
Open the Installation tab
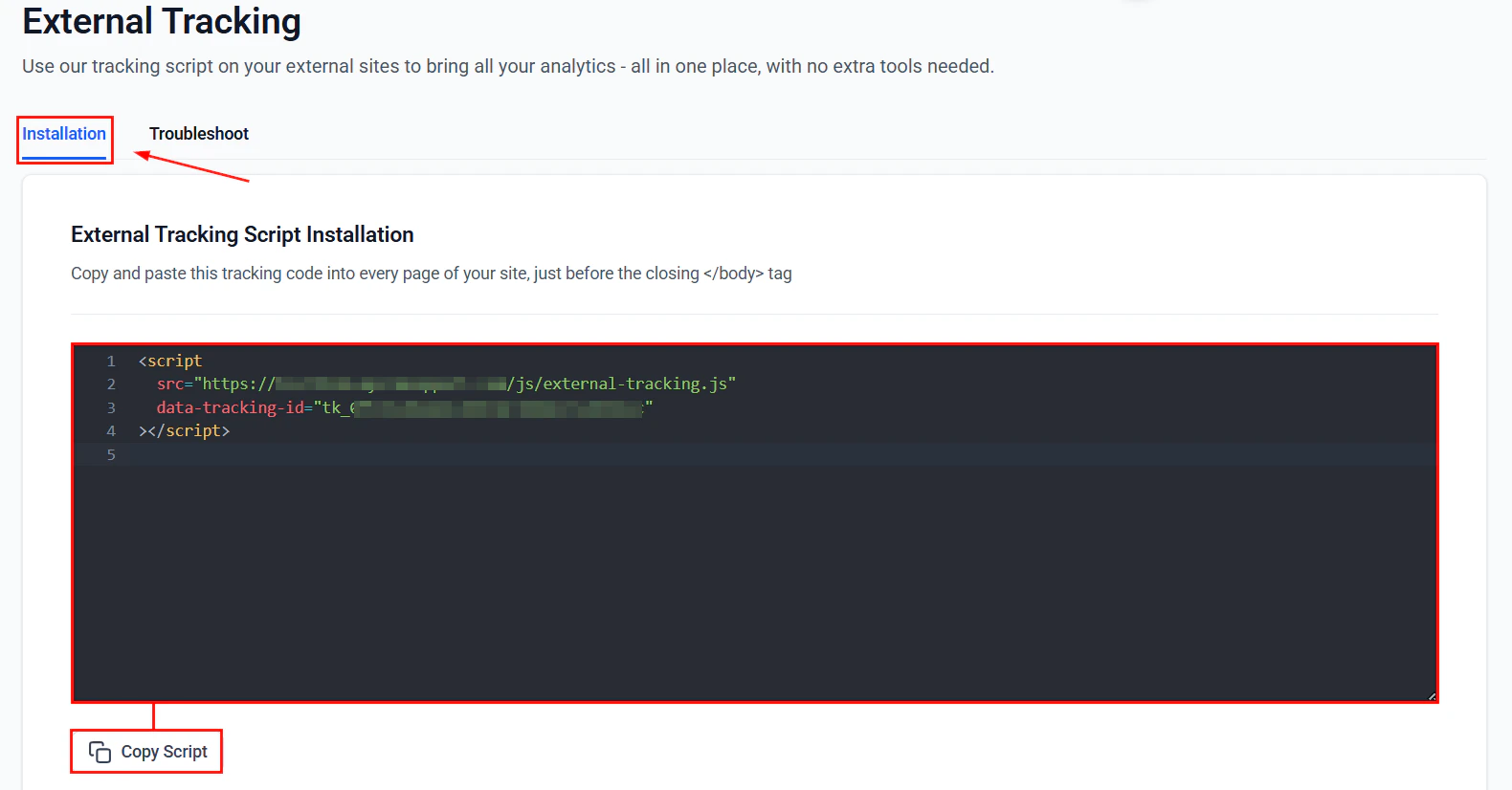(64, 134)
